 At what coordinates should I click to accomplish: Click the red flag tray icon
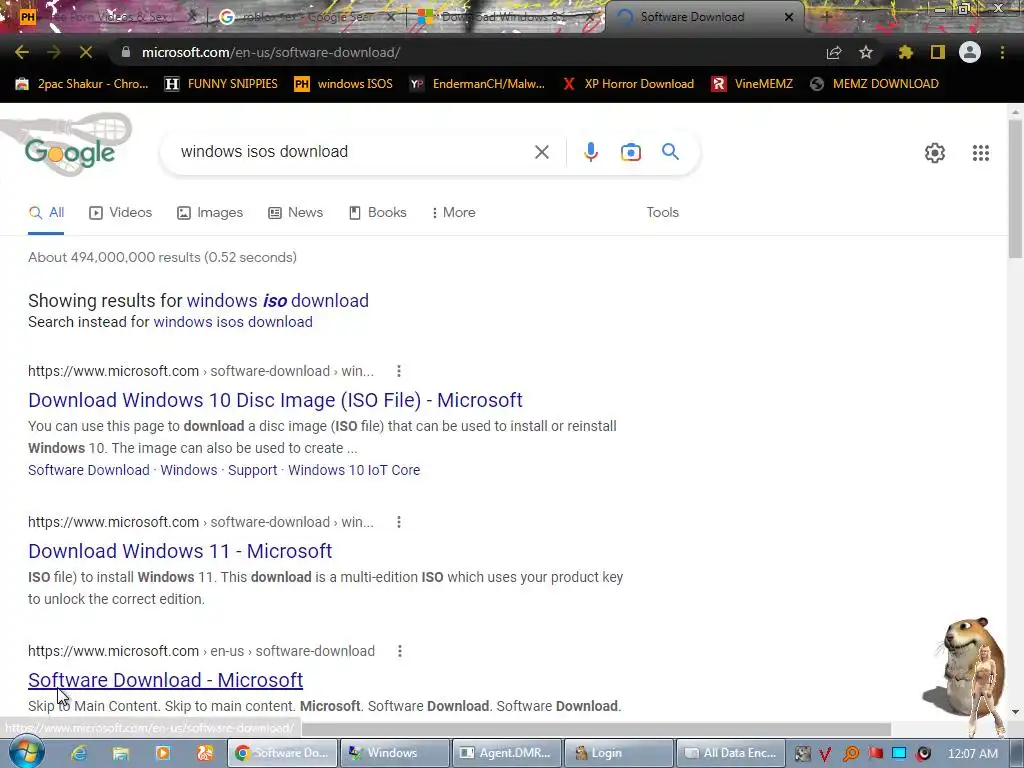876,753
